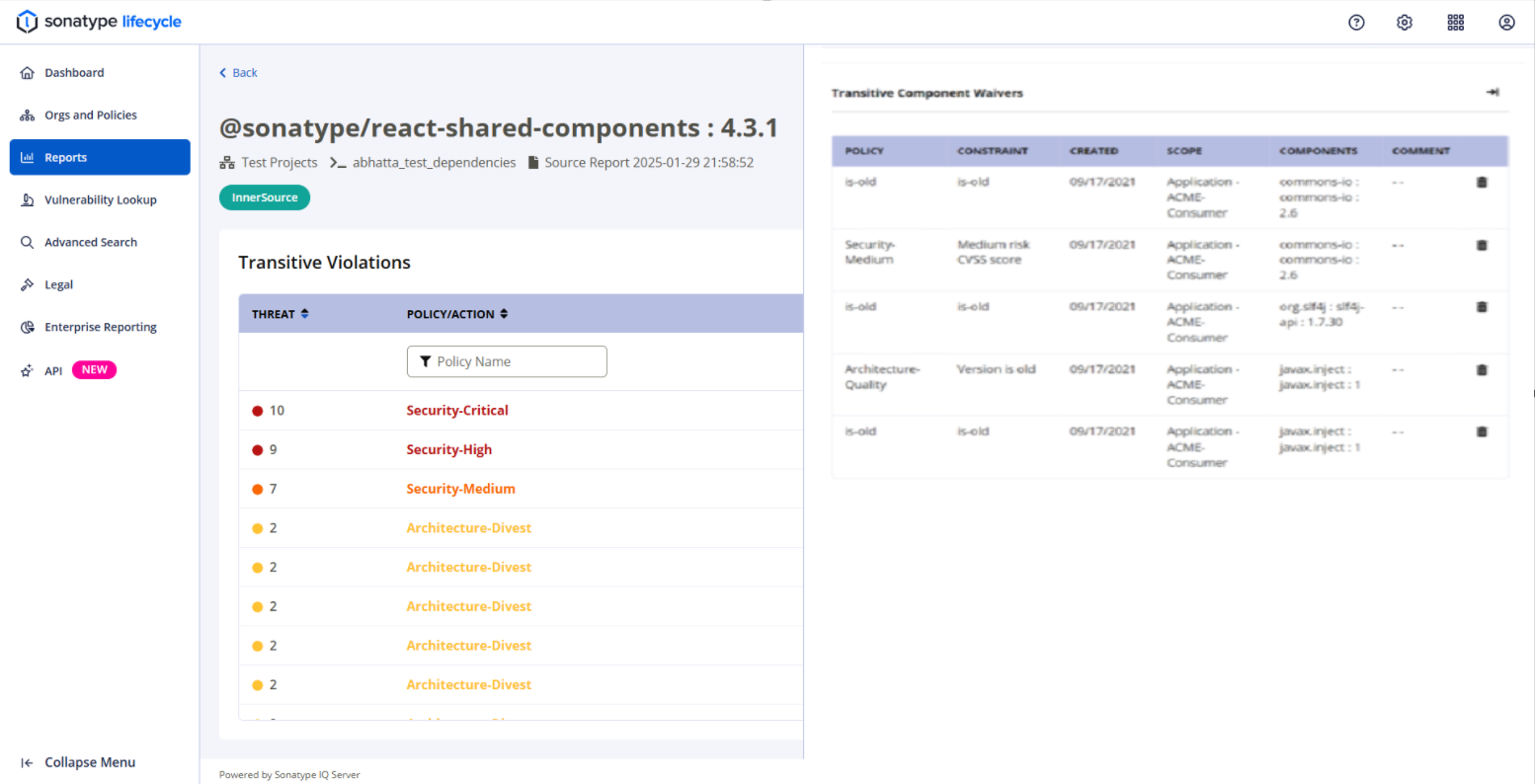Sort by the THREAT column
1535x784 pixels.
pyautogui.click(x=281, y=314)
